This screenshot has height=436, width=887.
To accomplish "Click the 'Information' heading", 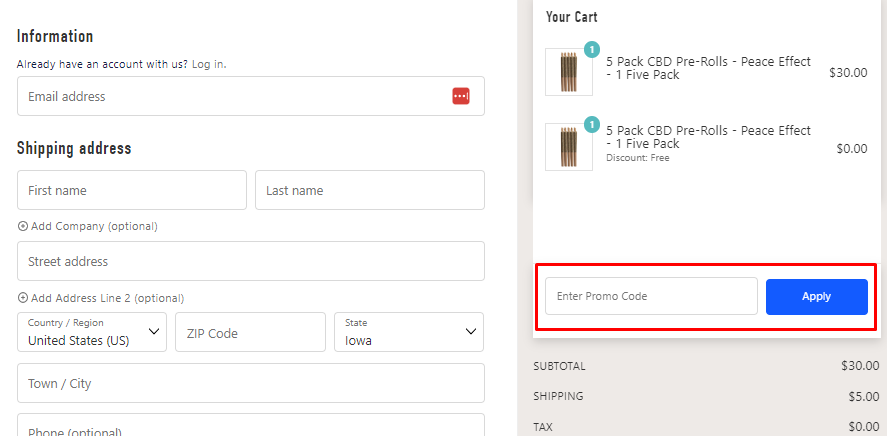I will click(x=55, y=36).
